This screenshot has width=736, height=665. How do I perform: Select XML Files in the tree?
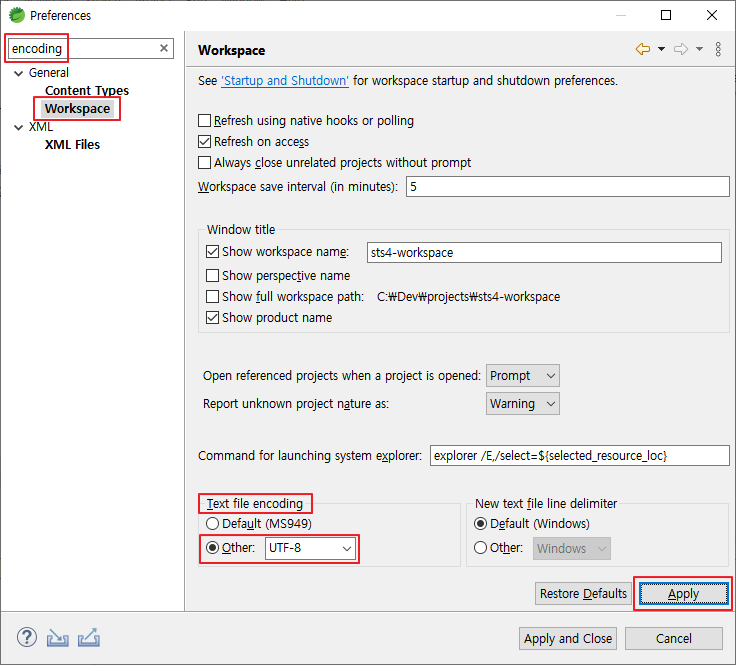point(72,145)
